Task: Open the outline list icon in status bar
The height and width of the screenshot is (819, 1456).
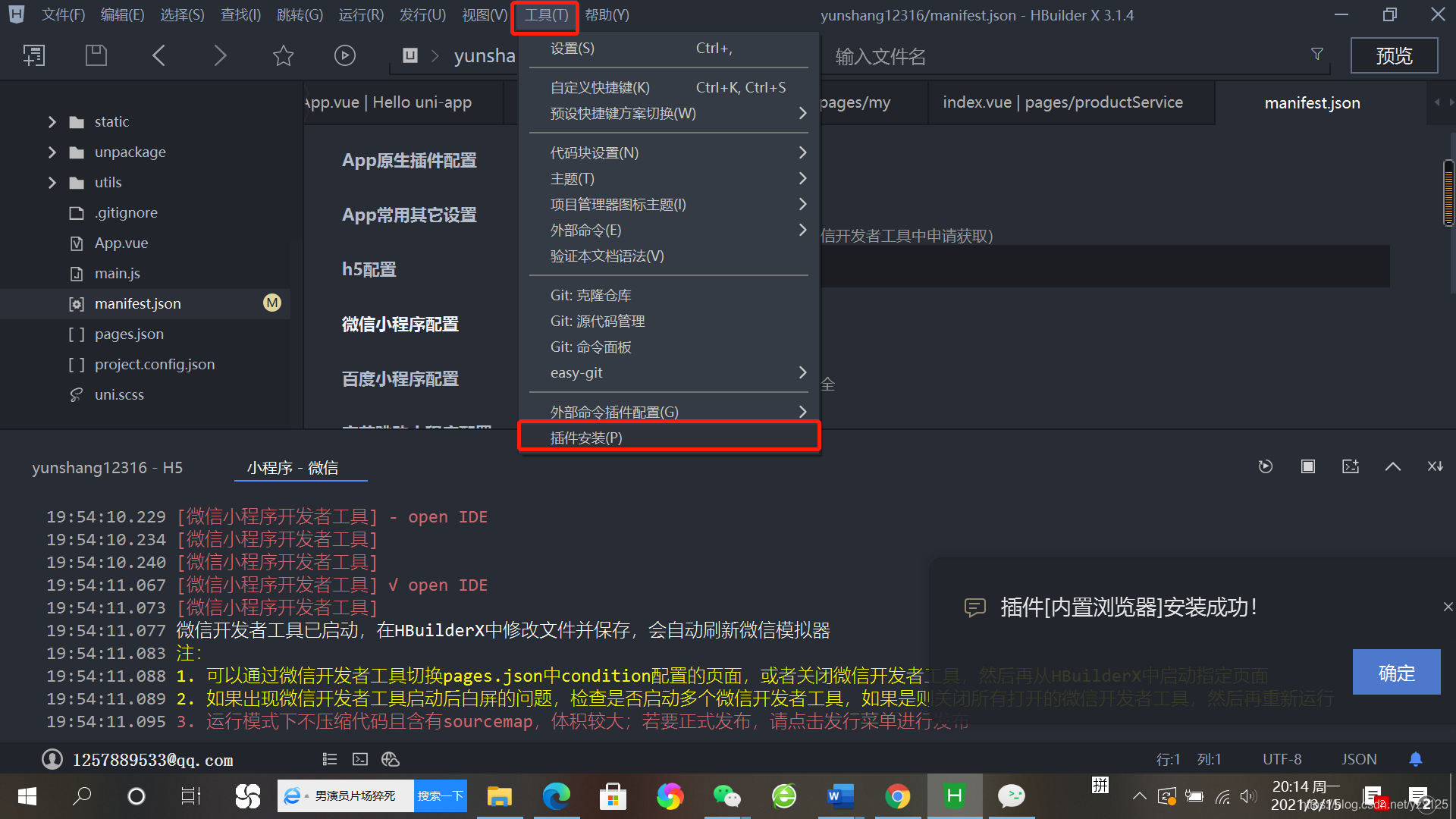Action: [x=329, y=758]
